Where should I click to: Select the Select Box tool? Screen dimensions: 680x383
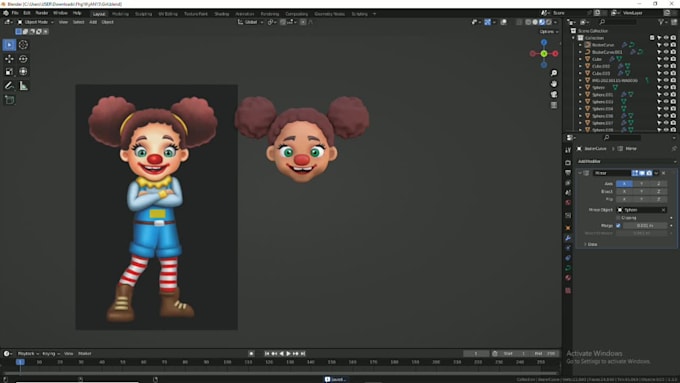pos(9,45)
